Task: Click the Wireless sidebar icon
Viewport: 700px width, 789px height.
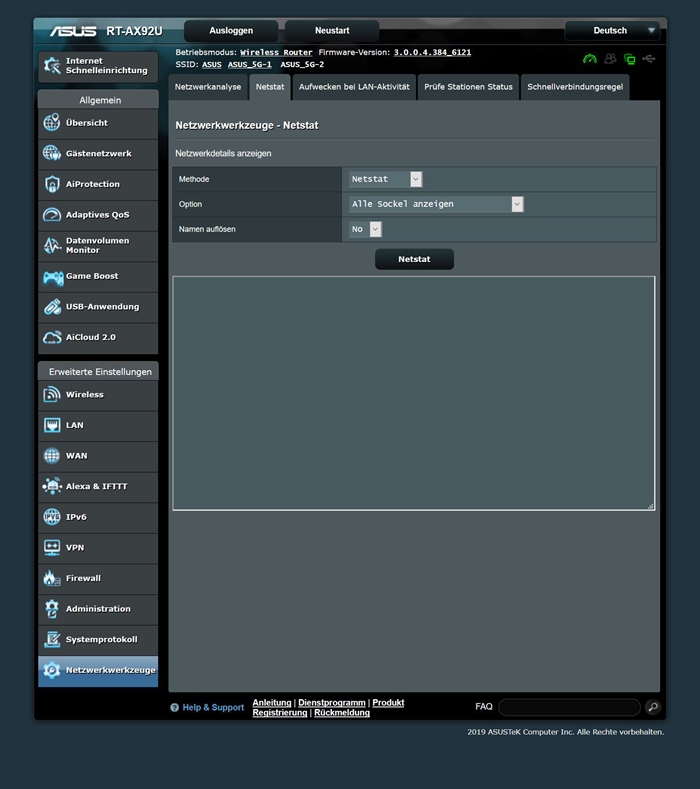Action: point(52,394)
